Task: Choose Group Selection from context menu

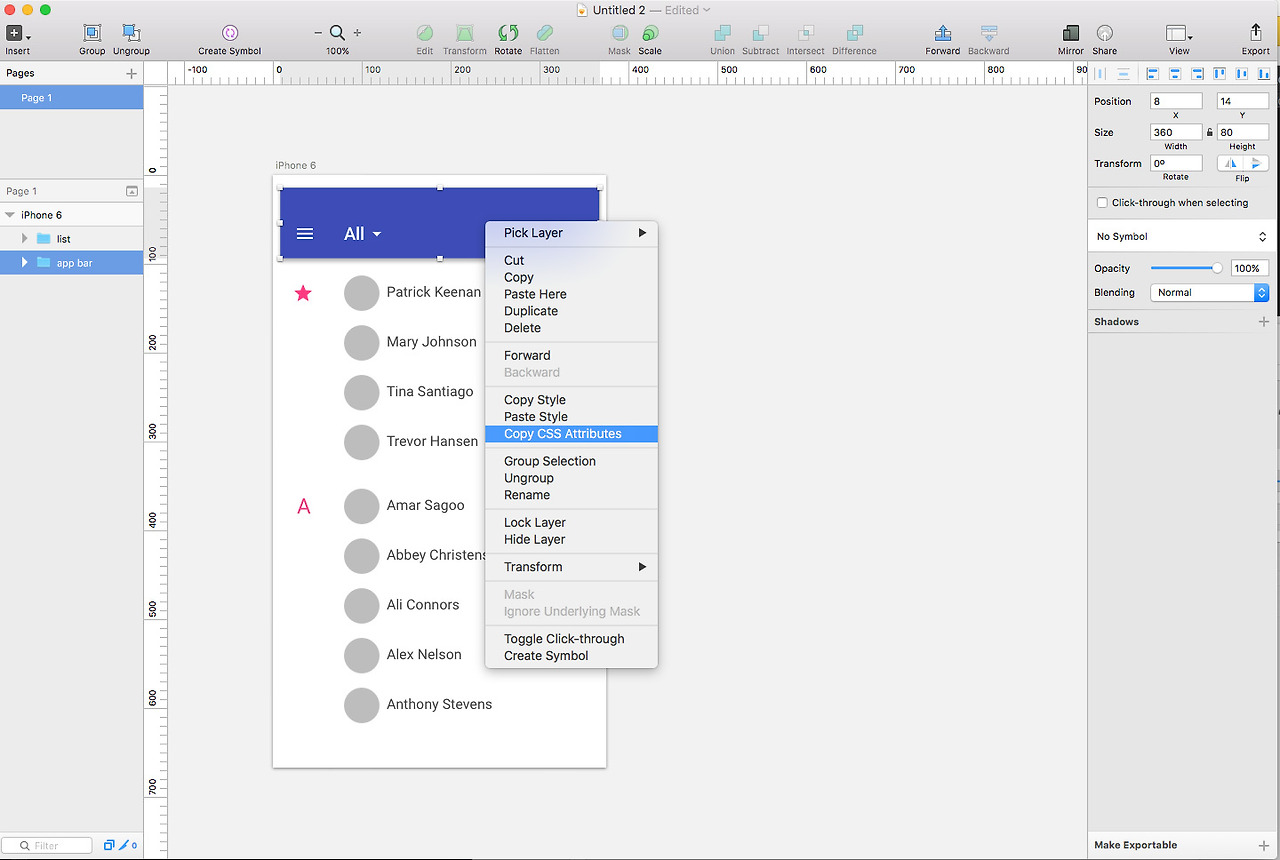Action: [x=571, y=461]
